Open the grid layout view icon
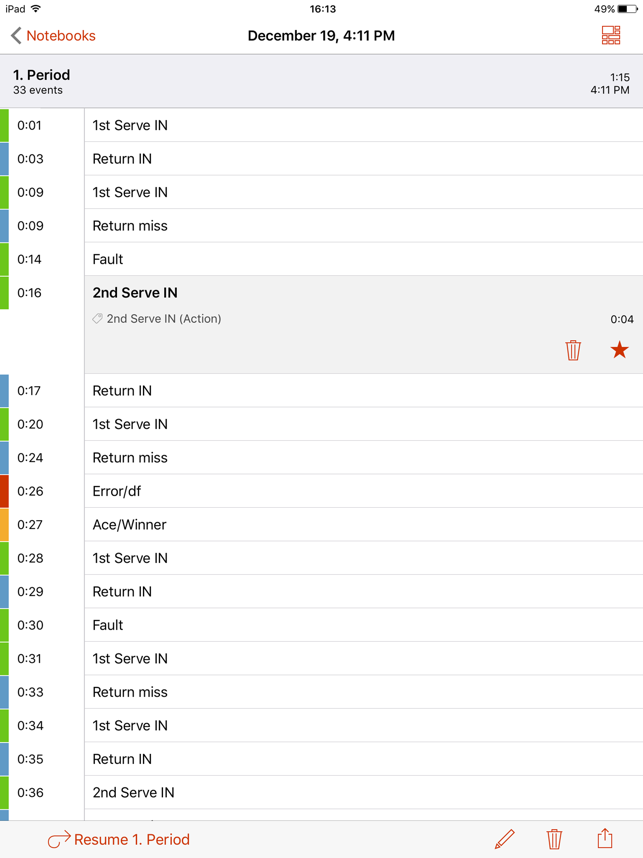The width and height of the screenshot is (643, 858). (611, 36)
